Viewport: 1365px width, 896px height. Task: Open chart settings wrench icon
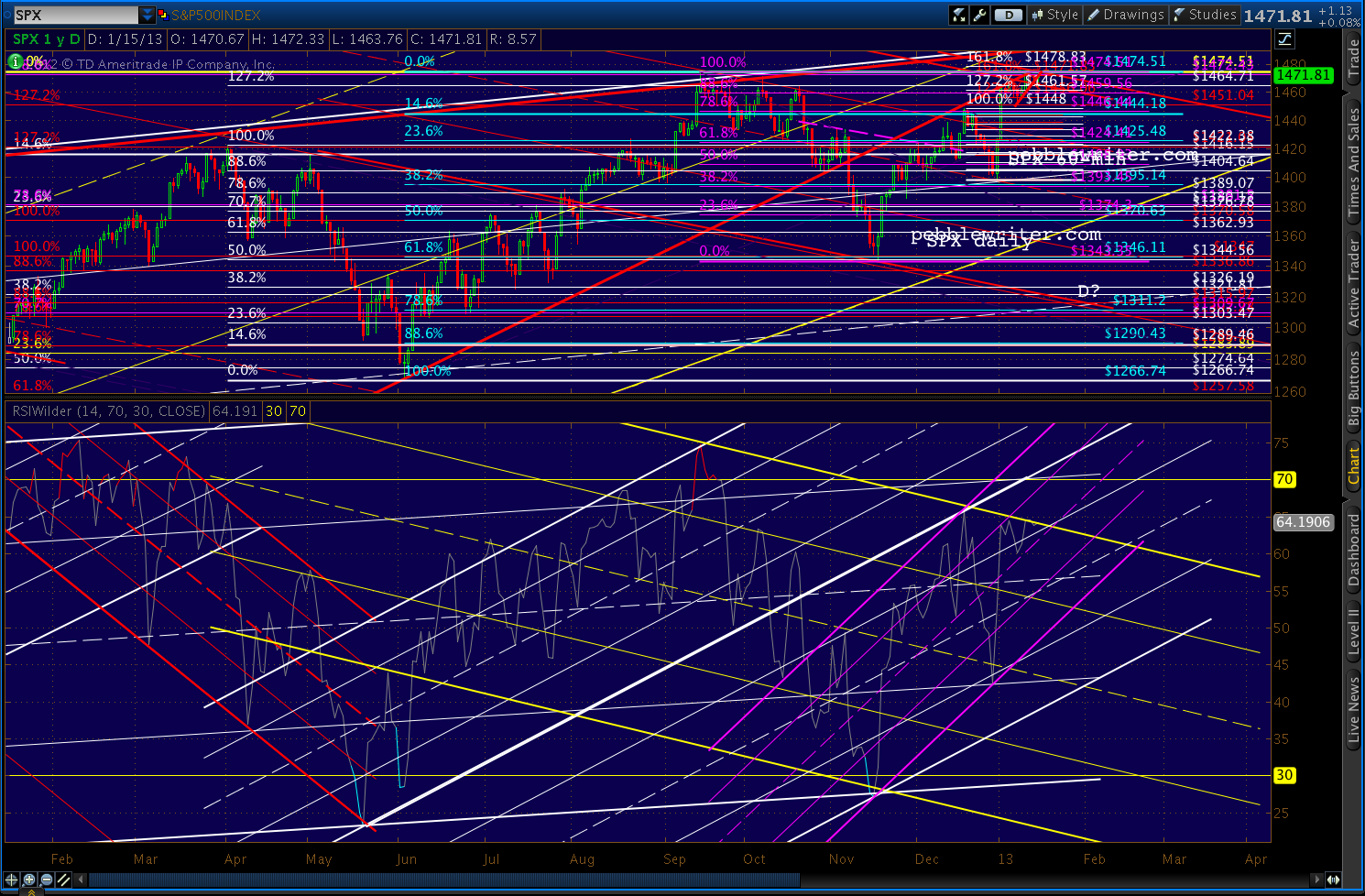(980, 15)
